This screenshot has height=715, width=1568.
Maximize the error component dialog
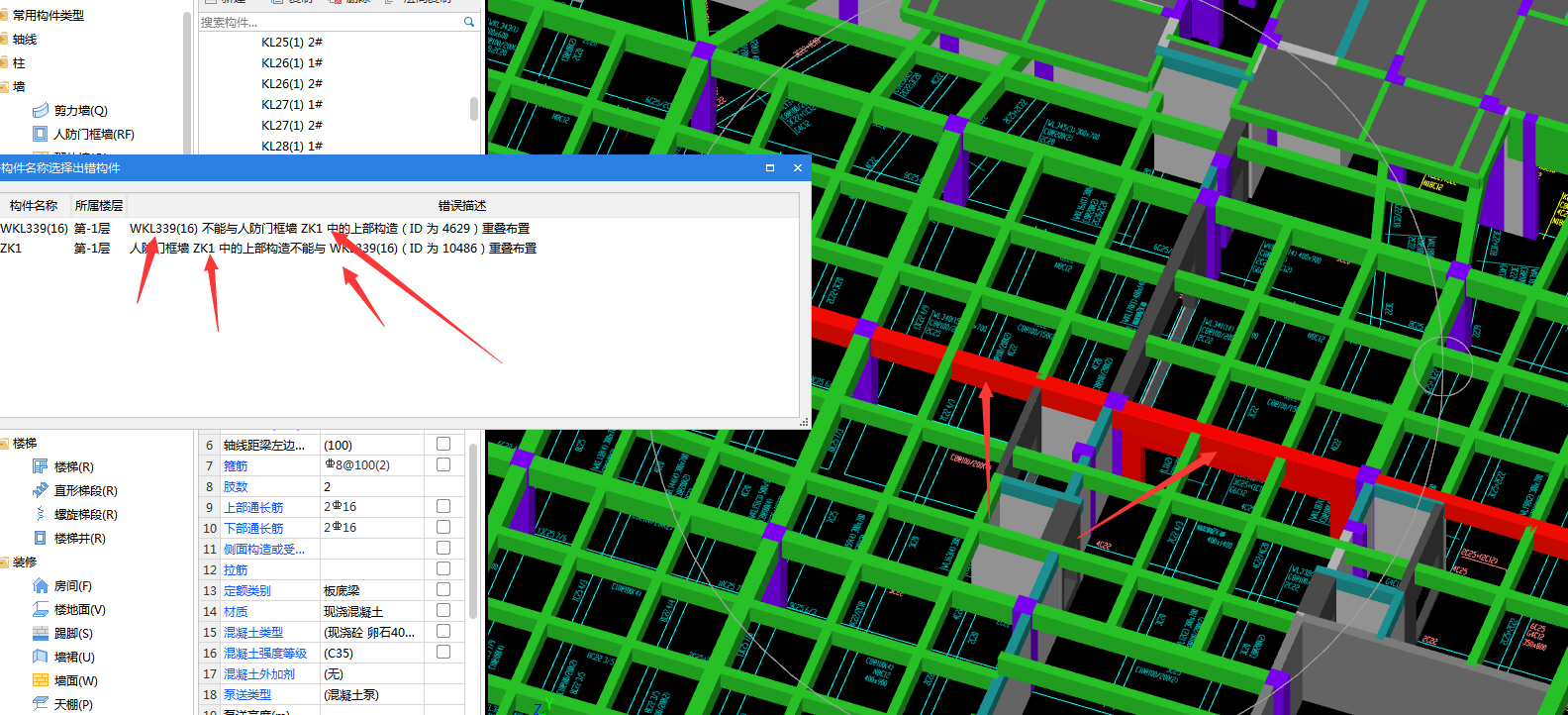tap(770, 168)
